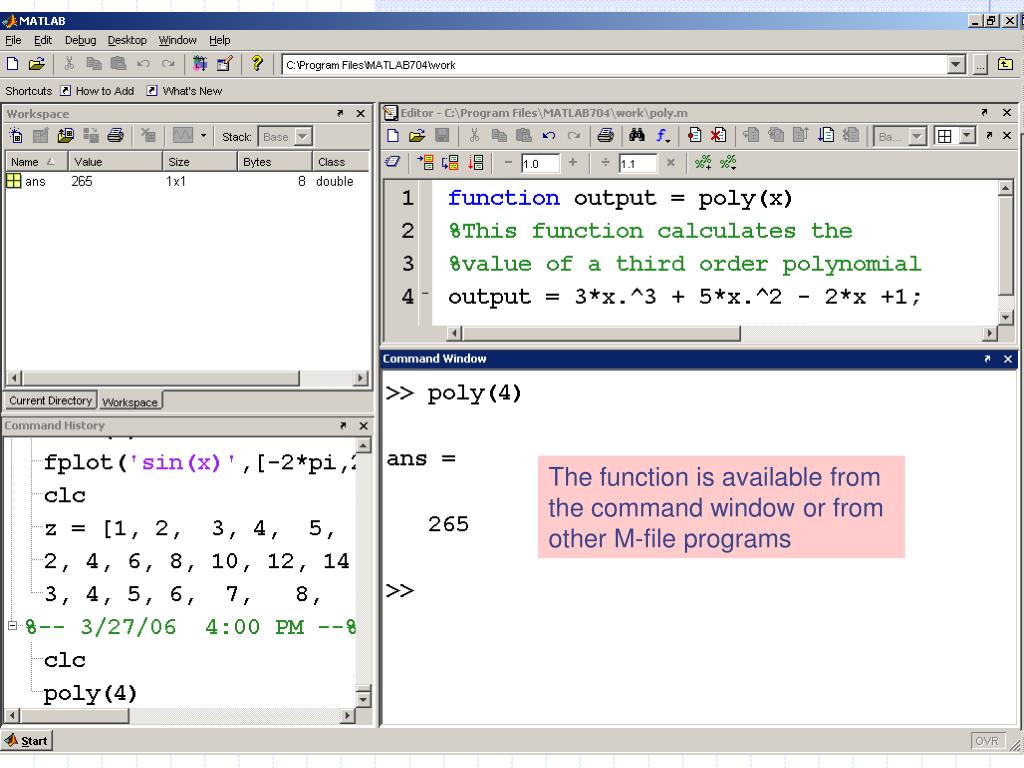Click the increment value field showing 1.0
1024x768 pixels.
(540, 163)
